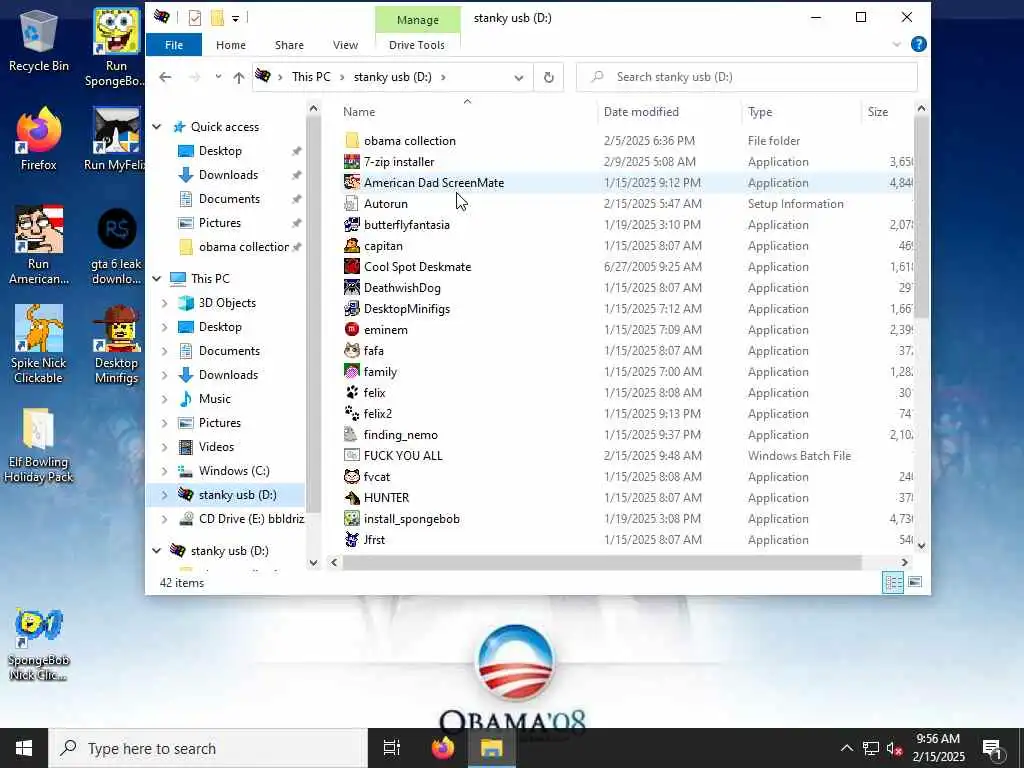Select the gta 6 leak download icon
Image resolution: width=1024 pixels, height=768 pixels.
pos(116,246)
